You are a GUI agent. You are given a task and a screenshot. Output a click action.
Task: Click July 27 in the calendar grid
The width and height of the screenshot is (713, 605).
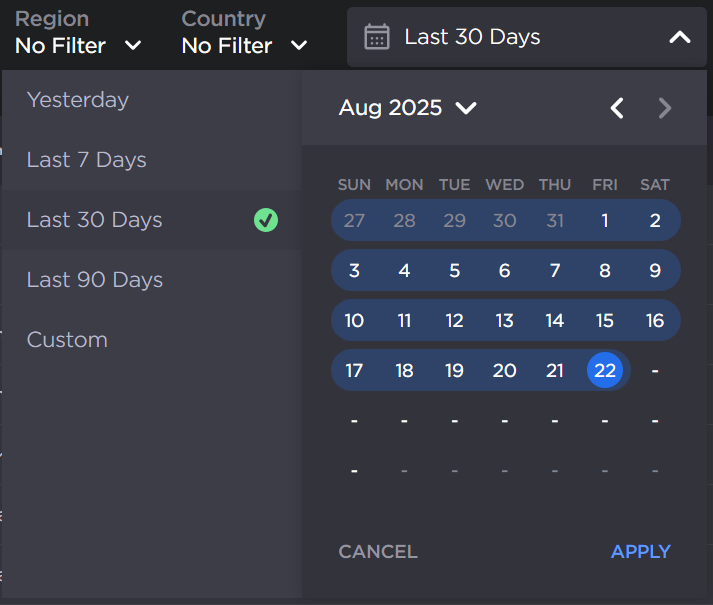[354, 221]
